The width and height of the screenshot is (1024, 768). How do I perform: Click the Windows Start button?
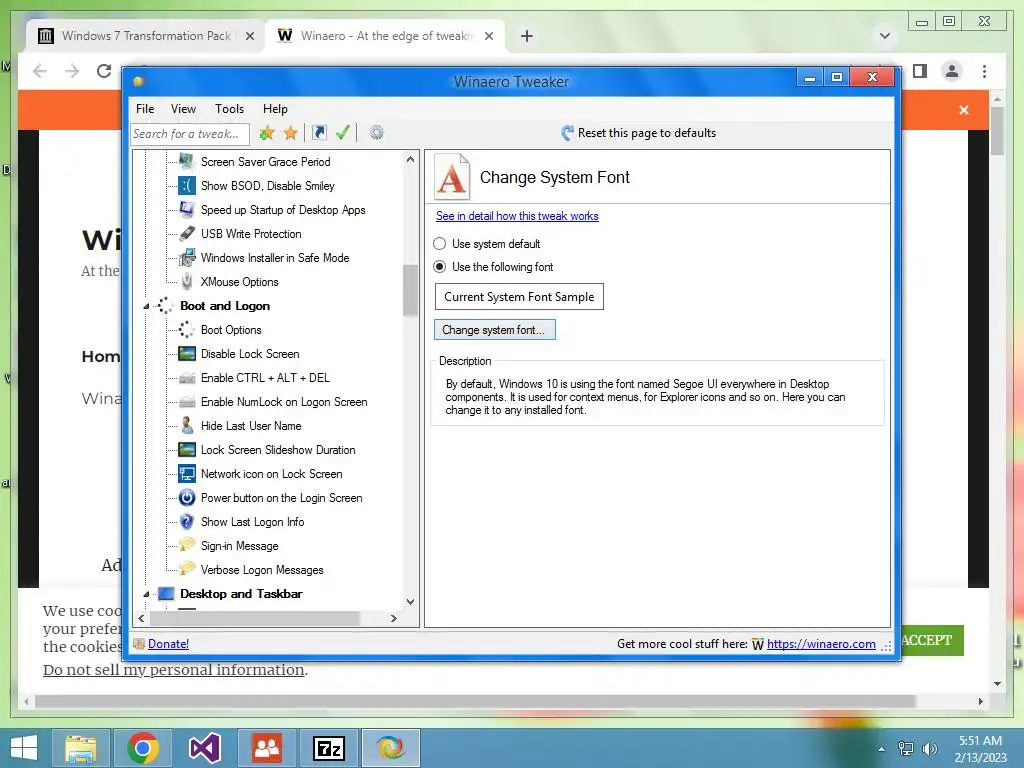[x=24, y=748]
